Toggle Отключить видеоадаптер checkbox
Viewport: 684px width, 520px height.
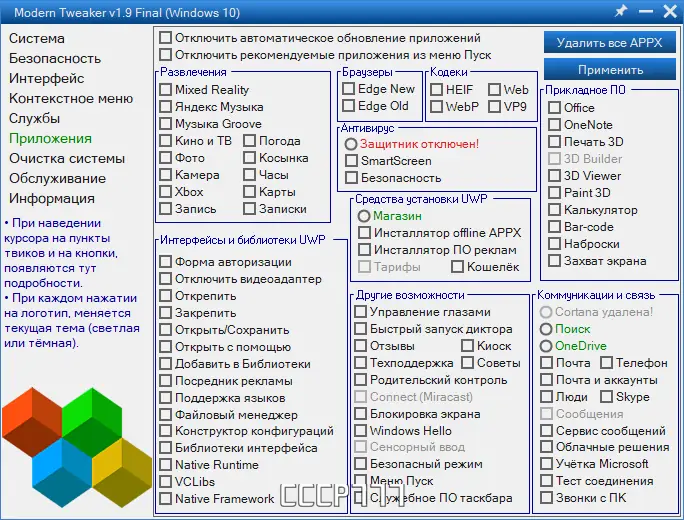click(x=165, y=279)
